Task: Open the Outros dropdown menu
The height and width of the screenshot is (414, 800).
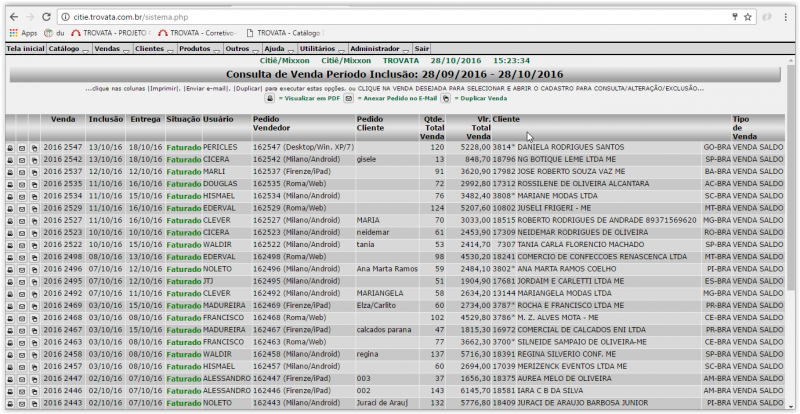Action: (241, 49)
